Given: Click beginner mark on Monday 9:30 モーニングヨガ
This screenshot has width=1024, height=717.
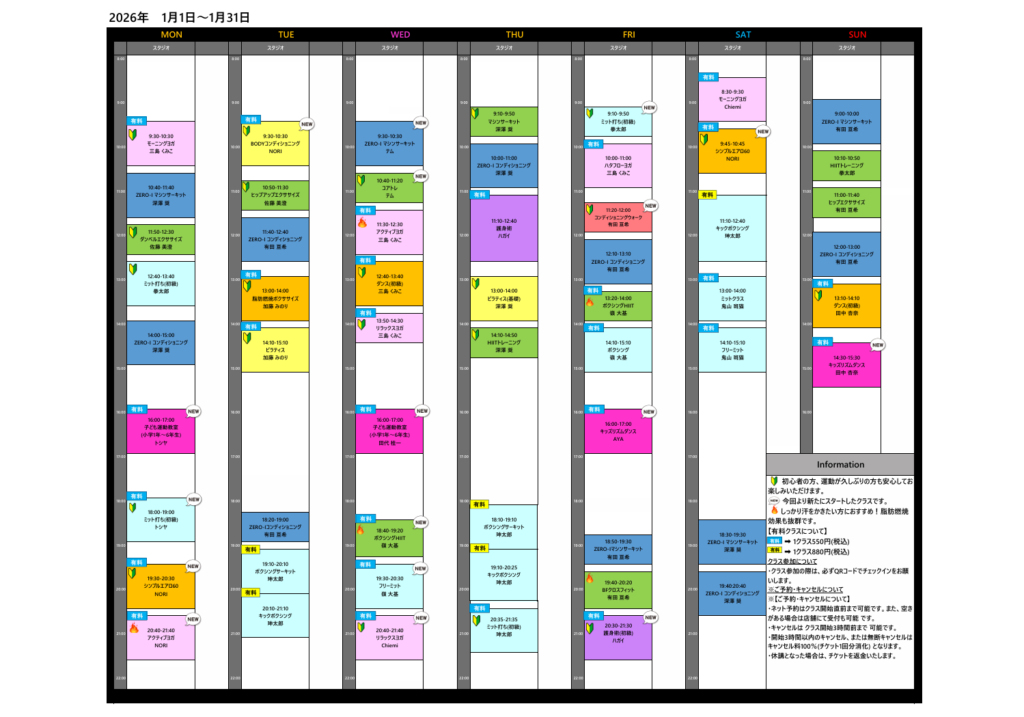Looking at the screenshot, I should pos(132,132).
